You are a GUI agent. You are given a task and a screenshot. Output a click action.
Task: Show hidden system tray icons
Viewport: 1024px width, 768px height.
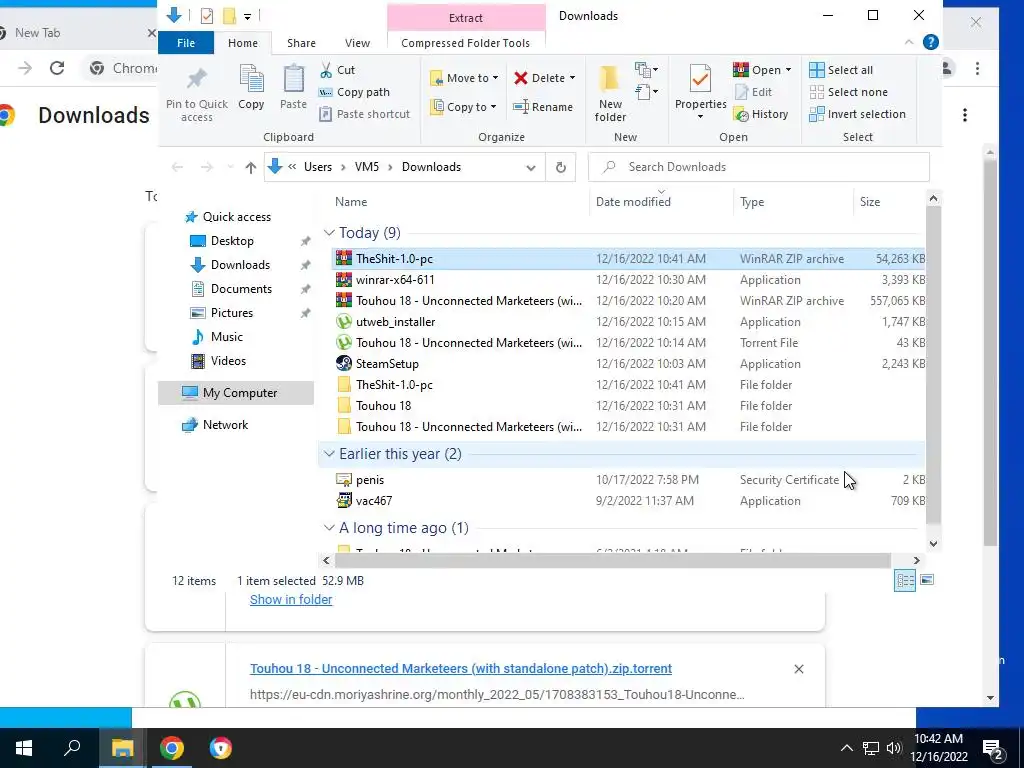[x=846, y=748]
